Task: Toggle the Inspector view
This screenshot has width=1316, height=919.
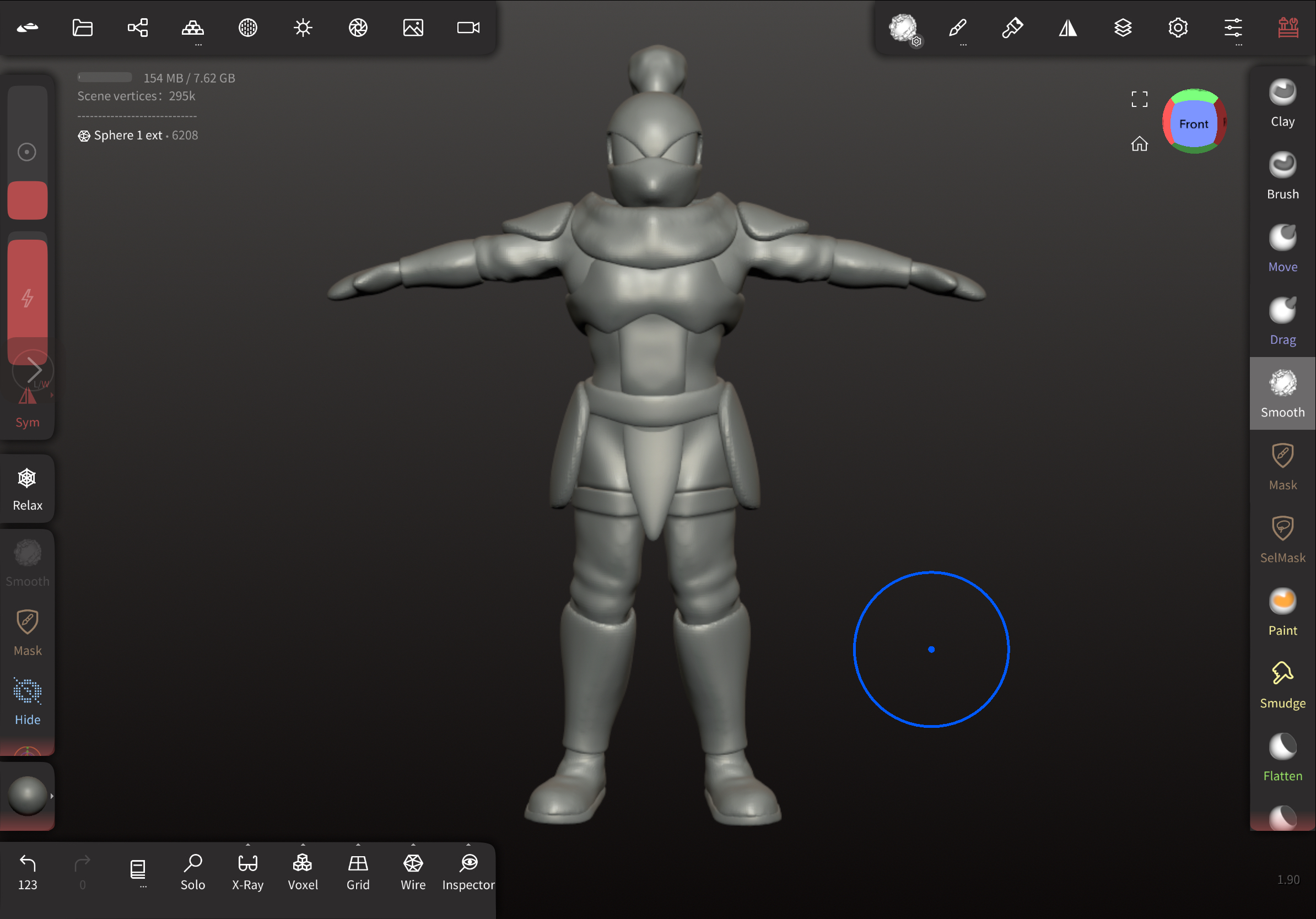Action: 468,872
